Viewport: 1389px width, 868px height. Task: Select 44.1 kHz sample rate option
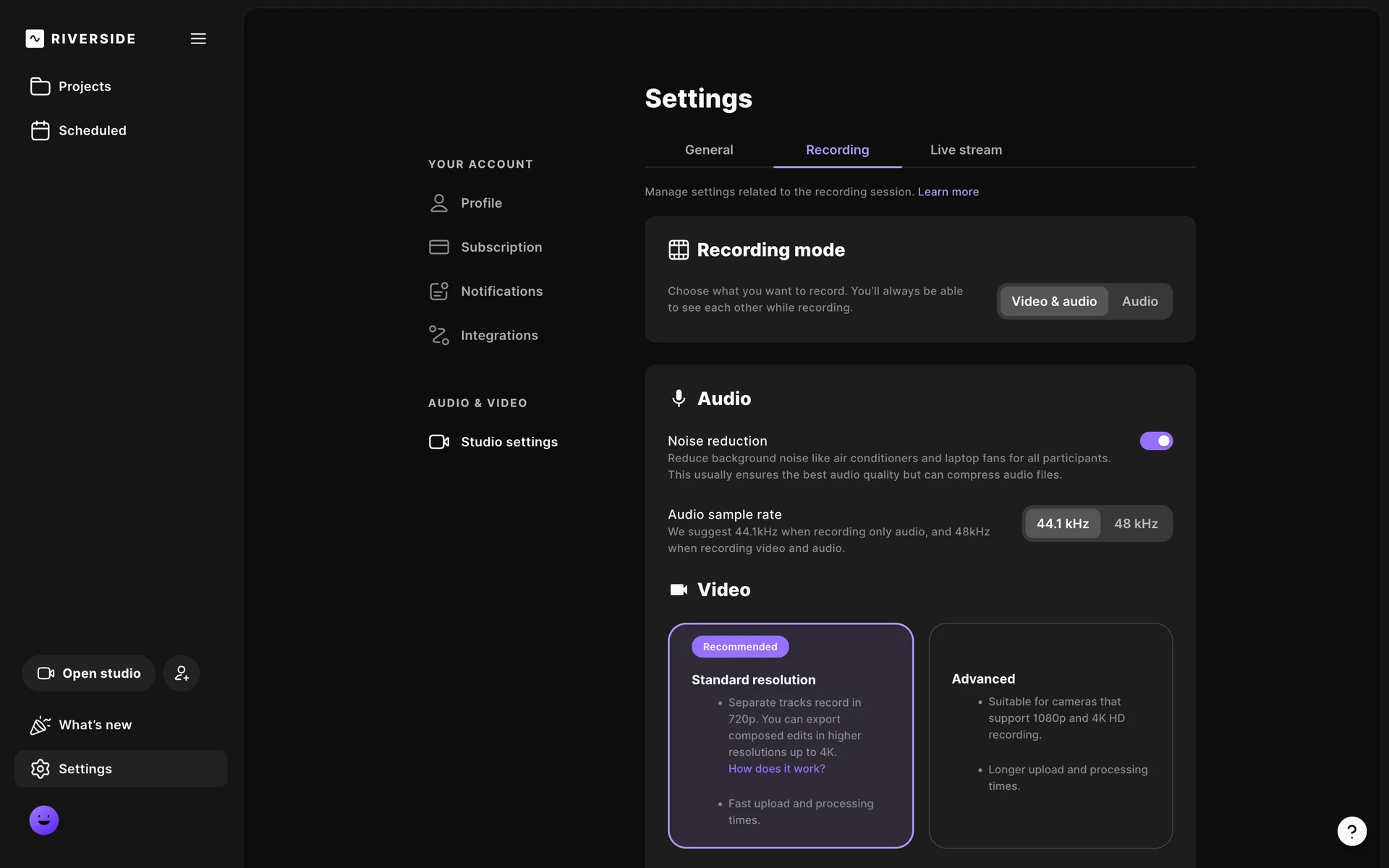[1062, 524]
